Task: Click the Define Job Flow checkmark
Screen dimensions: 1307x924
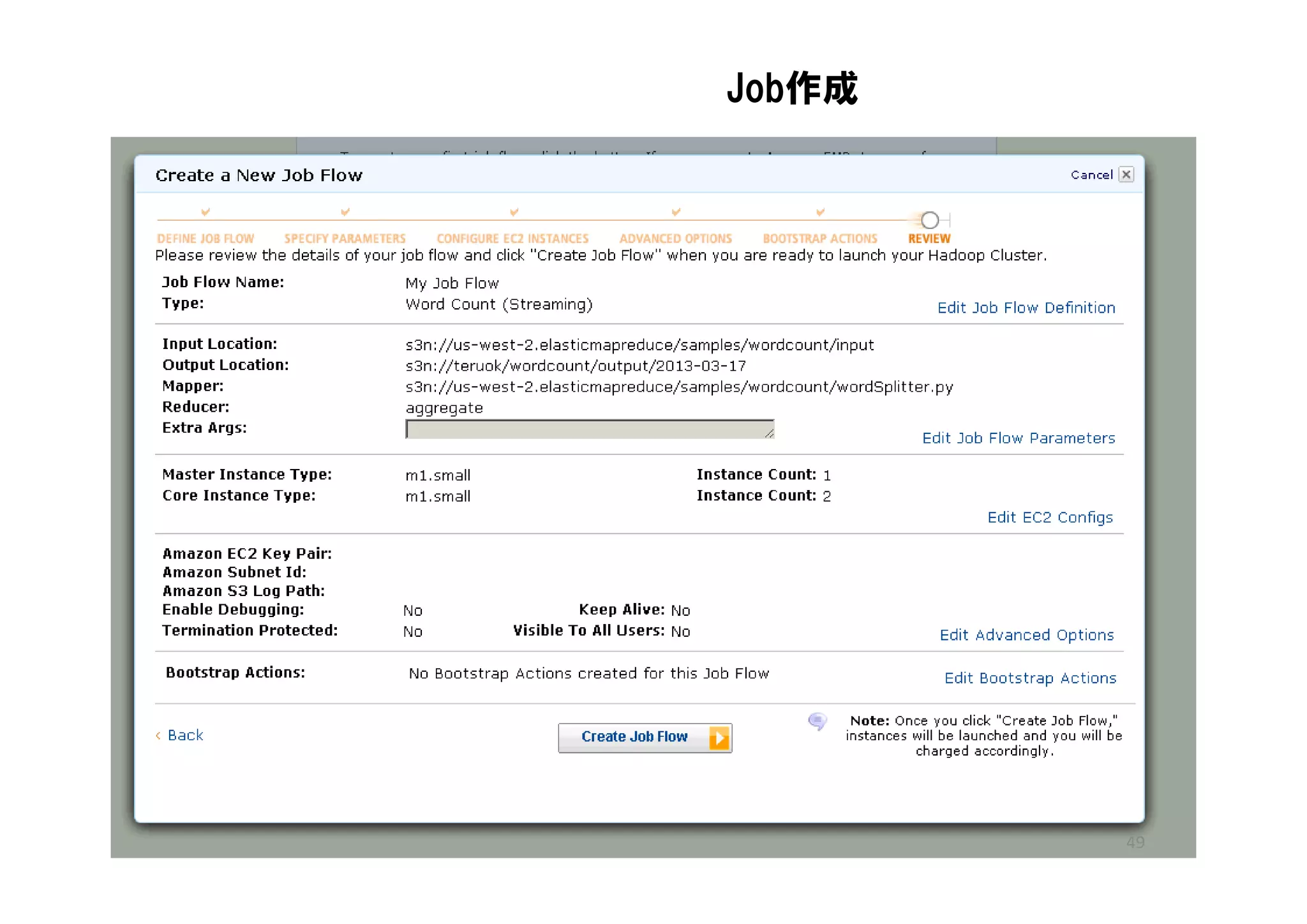Action: 205,211
